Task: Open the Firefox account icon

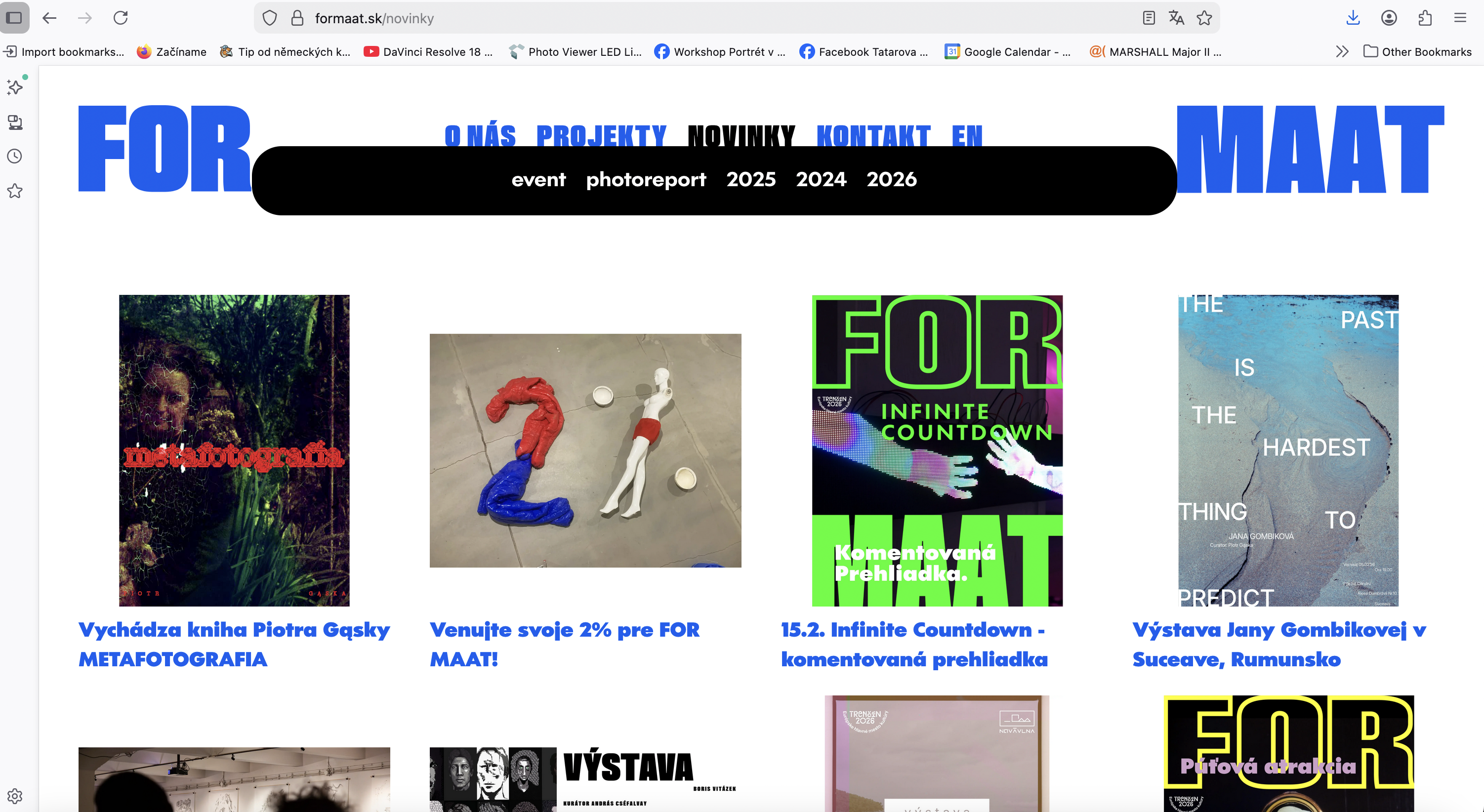Action: 1388,18
